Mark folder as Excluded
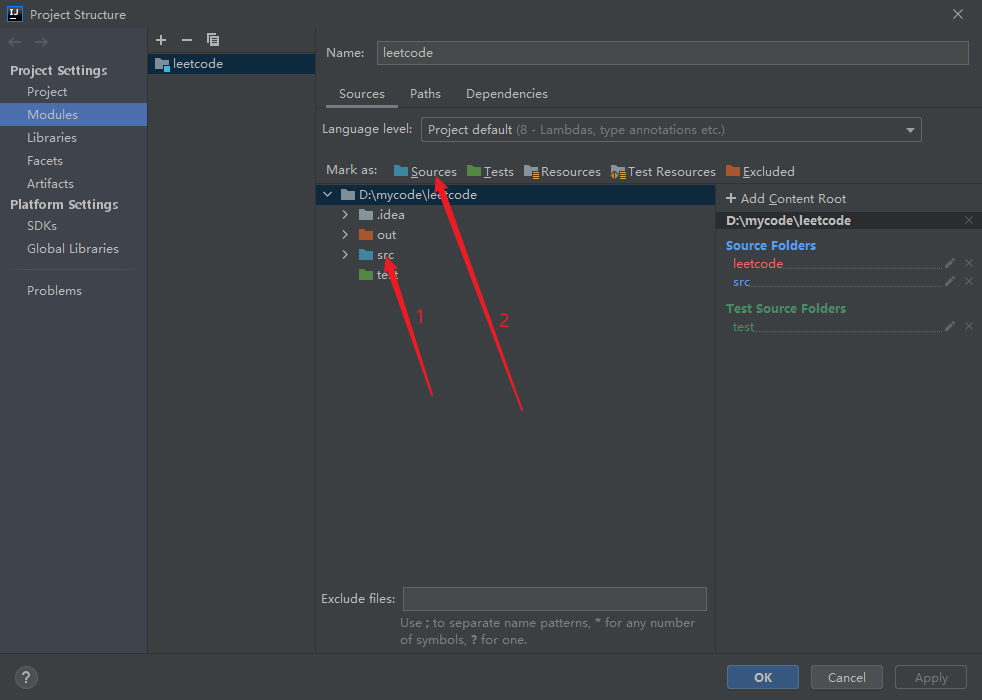The width and height of the screenshot is (982, 700). [760, 171]
